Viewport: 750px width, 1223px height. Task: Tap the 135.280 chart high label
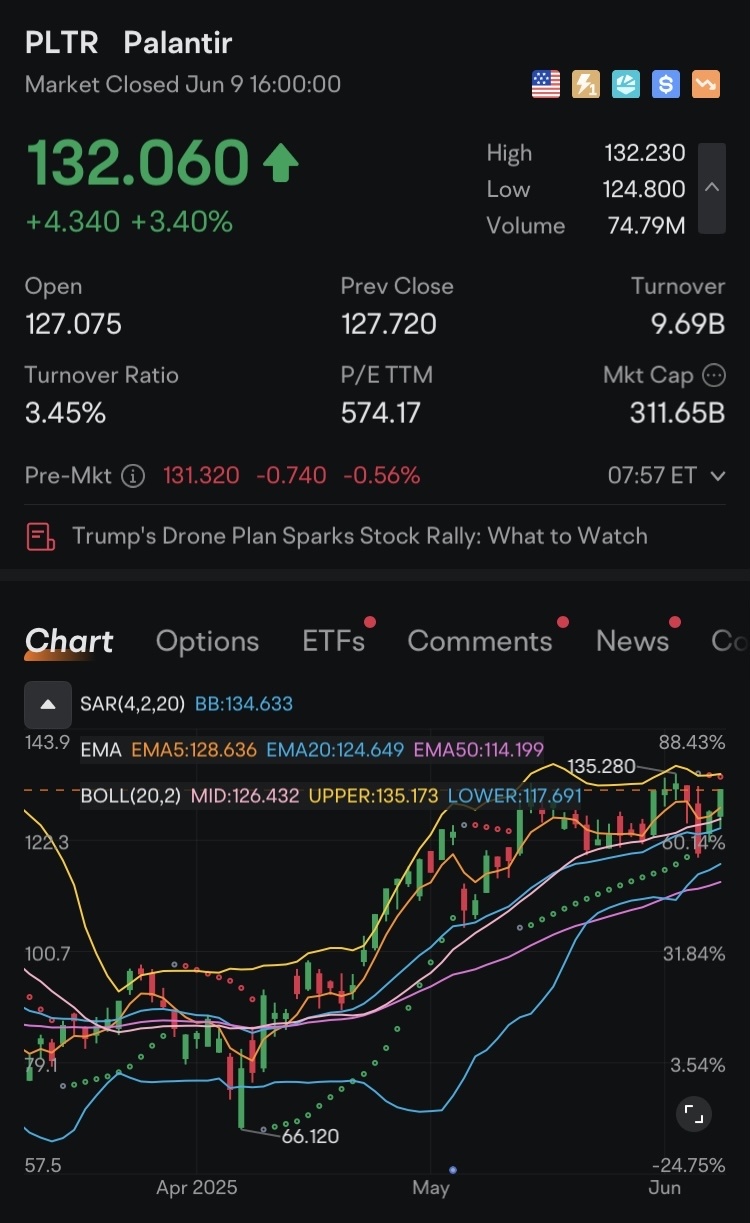[x=601, y=767]
